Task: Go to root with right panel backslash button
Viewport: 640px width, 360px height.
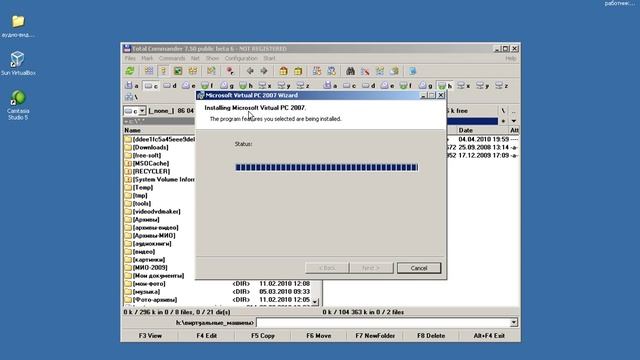Action: pyautogui.click(x=503, y=111)
